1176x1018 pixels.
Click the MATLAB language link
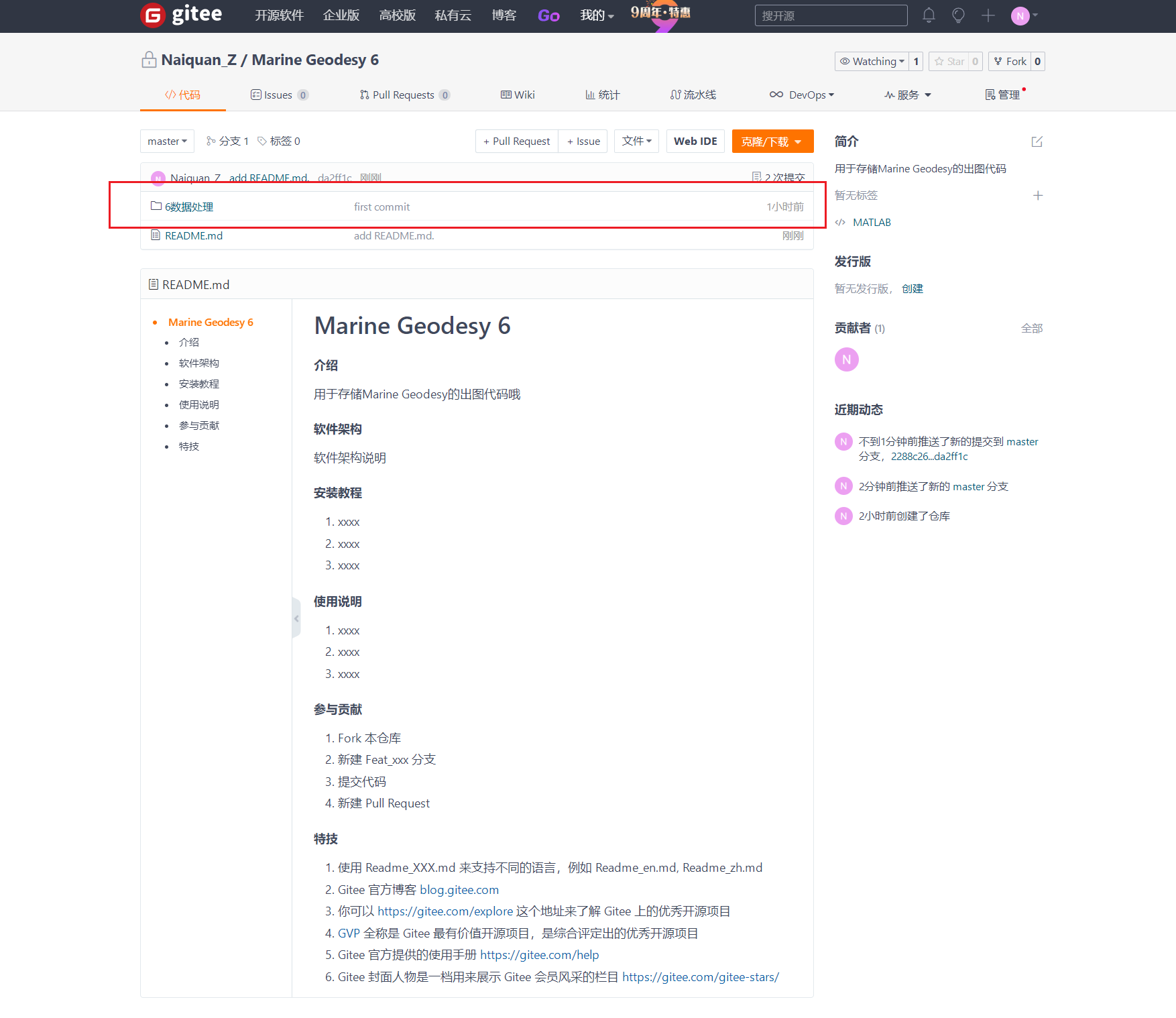tap(872, 222)
